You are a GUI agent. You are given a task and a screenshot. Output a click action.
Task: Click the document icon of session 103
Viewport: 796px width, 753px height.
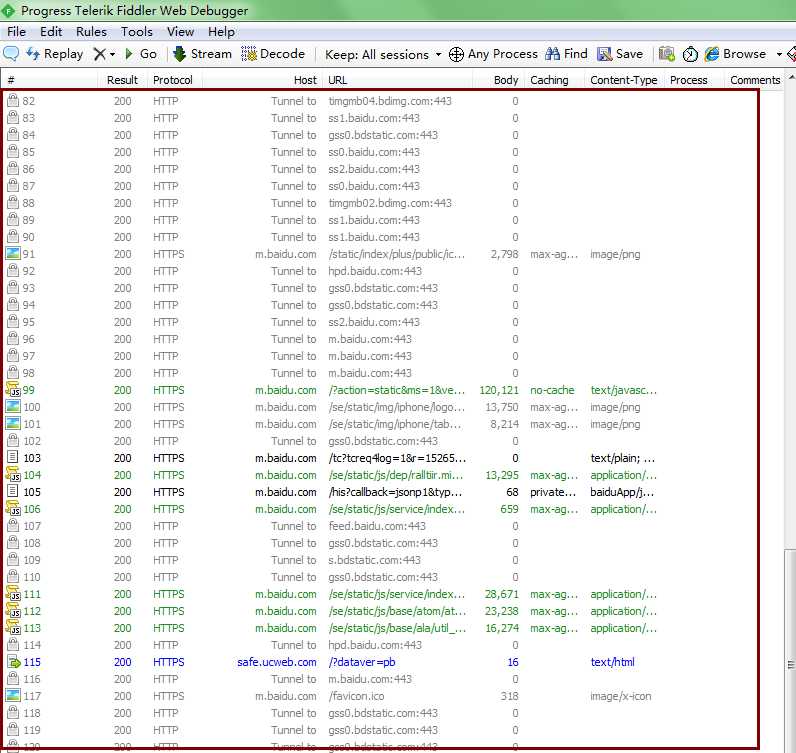pos(13,457)
